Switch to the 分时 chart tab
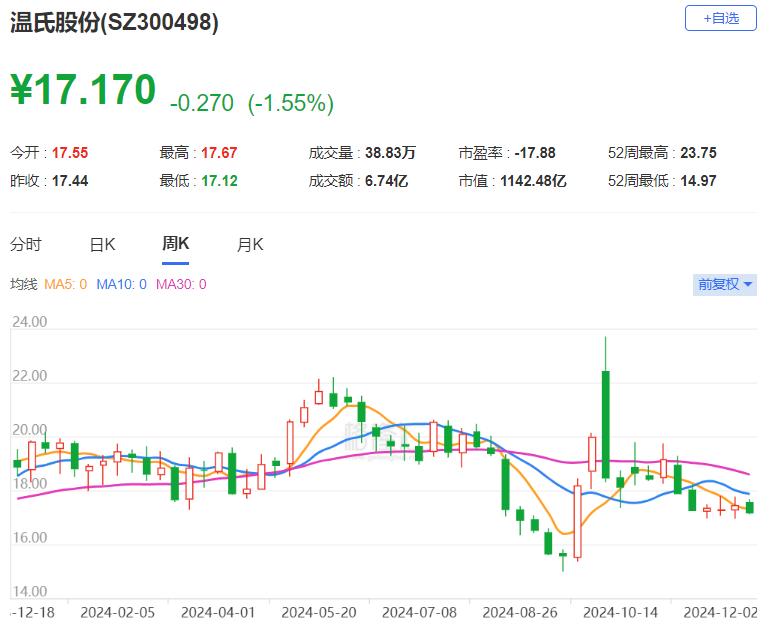 tap(26, 244)
